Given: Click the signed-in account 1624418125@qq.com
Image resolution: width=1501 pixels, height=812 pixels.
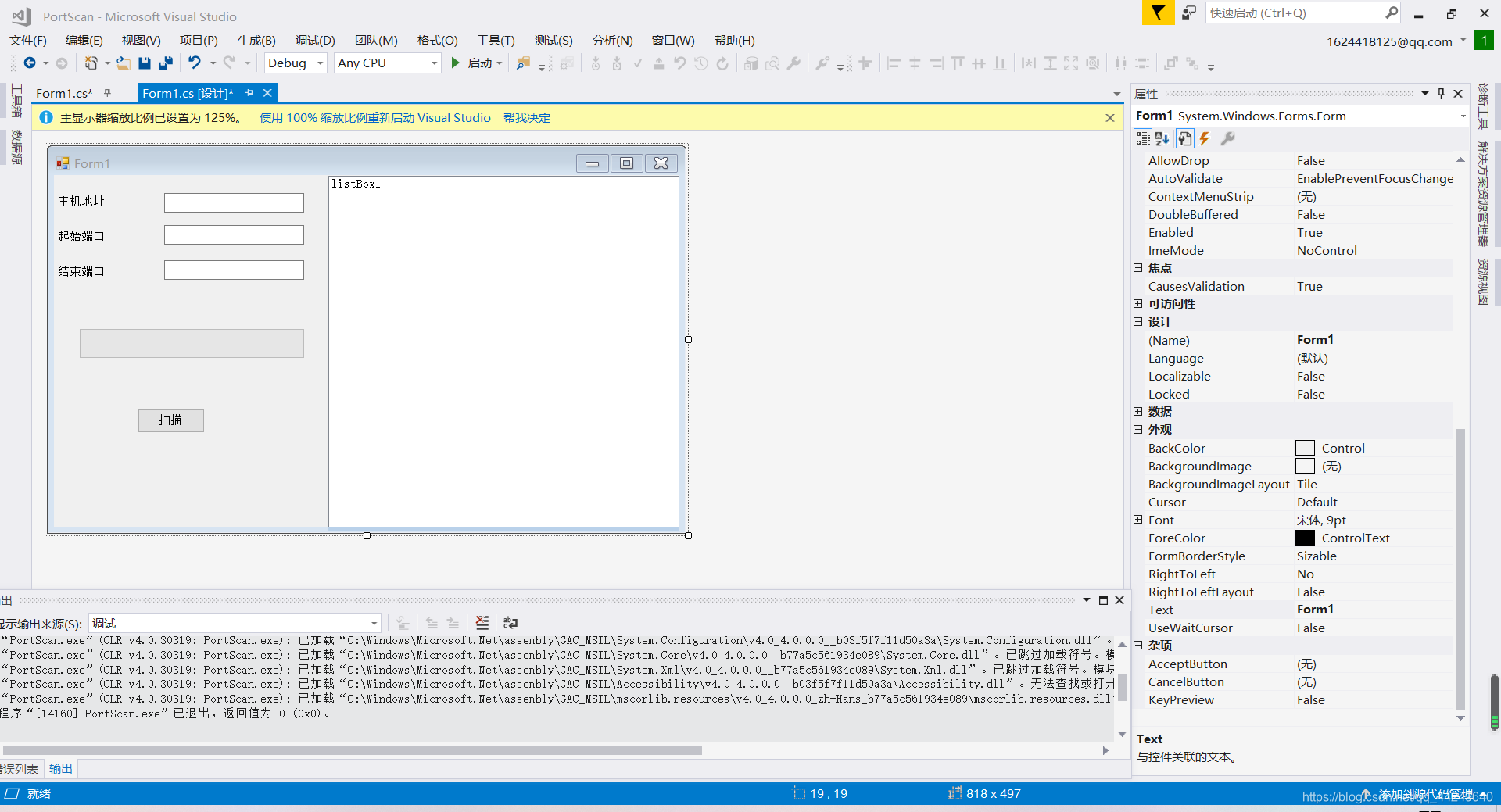Looking at the screenshot, I should [x=1389, y=42].
